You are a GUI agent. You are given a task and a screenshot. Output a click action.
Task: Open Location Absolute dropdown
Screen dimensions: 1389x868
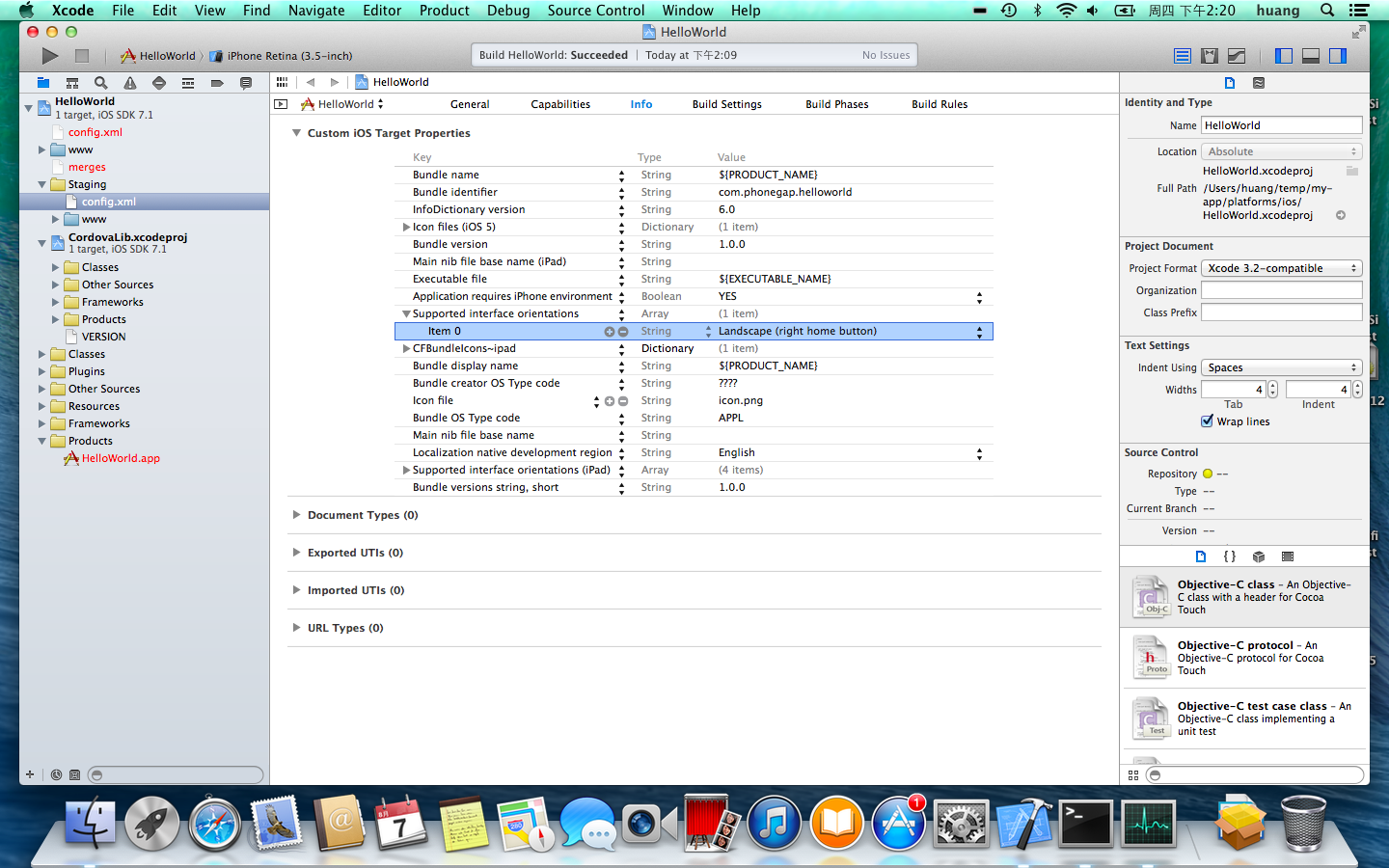pos(1282,151)
